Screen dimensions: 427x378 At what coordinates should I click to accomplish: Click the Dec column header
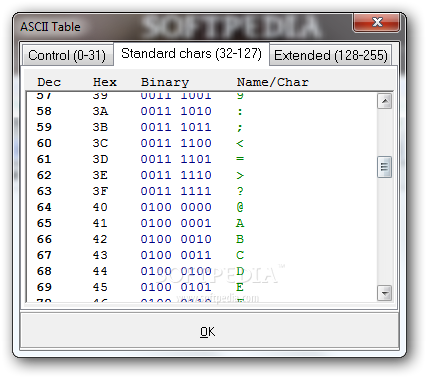tap(49, 82)
